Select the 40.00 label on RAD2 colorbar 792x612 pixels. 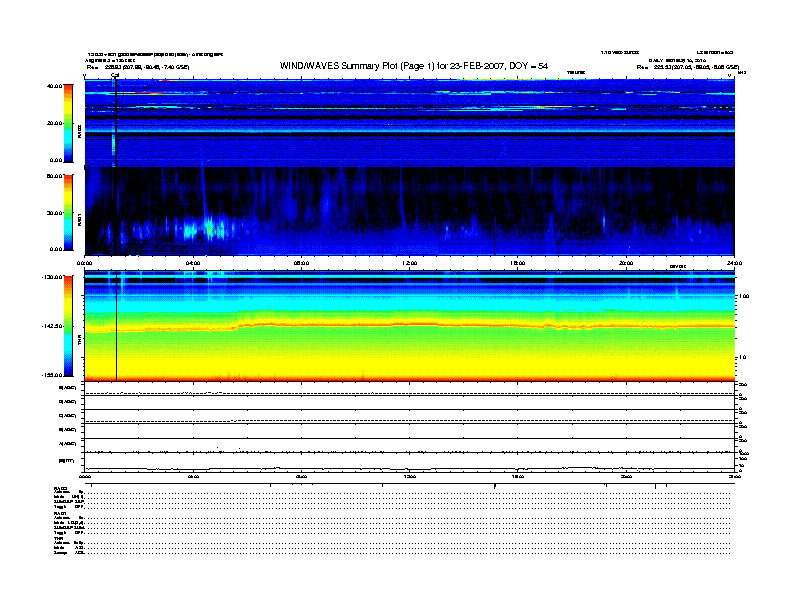click(54, 86)
